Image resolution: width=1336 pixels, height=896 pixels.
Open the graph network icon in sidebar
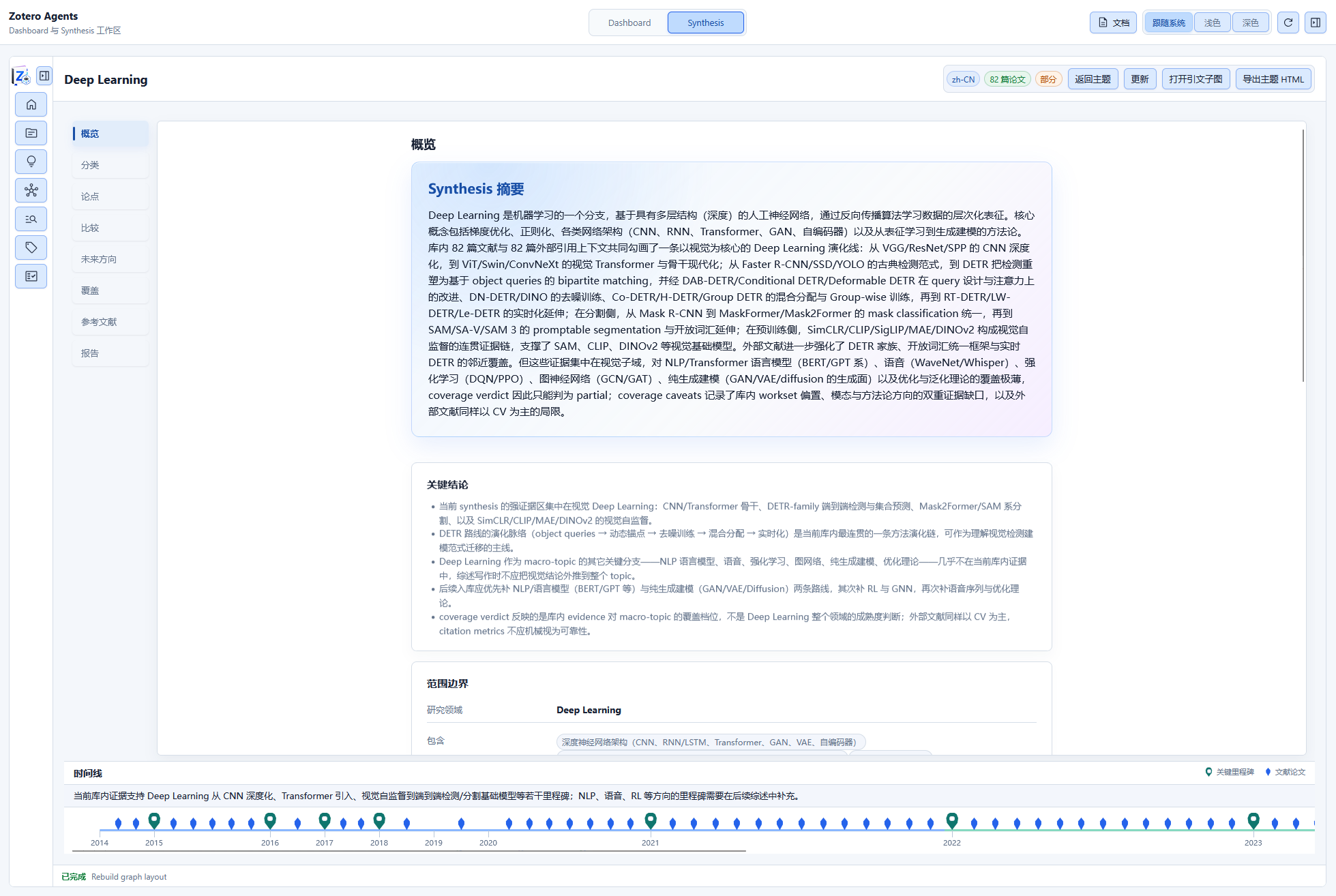coord(31,190)
